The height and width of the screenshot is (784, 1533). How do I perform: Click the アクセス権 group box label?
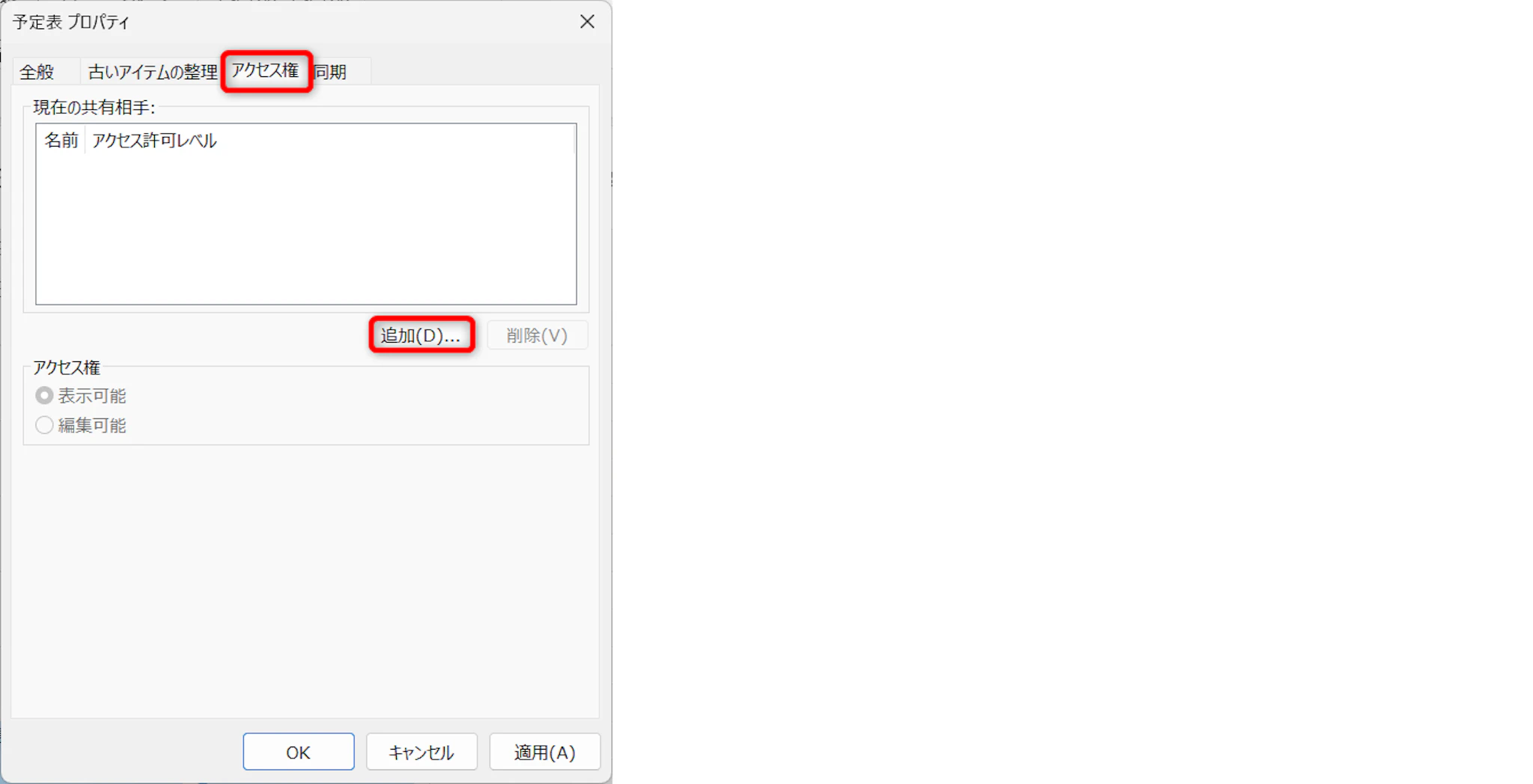(67, 367)
